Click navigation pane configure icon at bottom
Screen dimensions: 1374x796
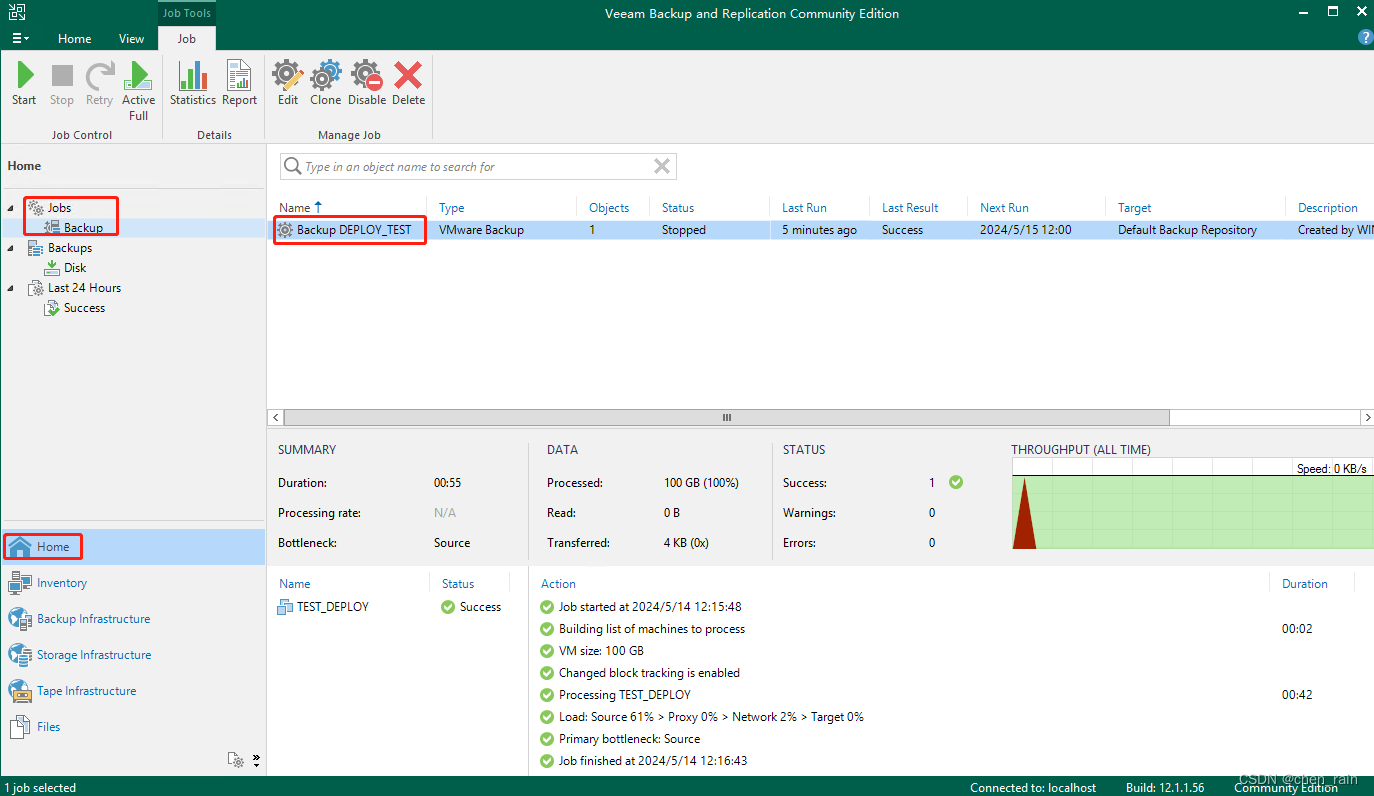click(236, 760)
